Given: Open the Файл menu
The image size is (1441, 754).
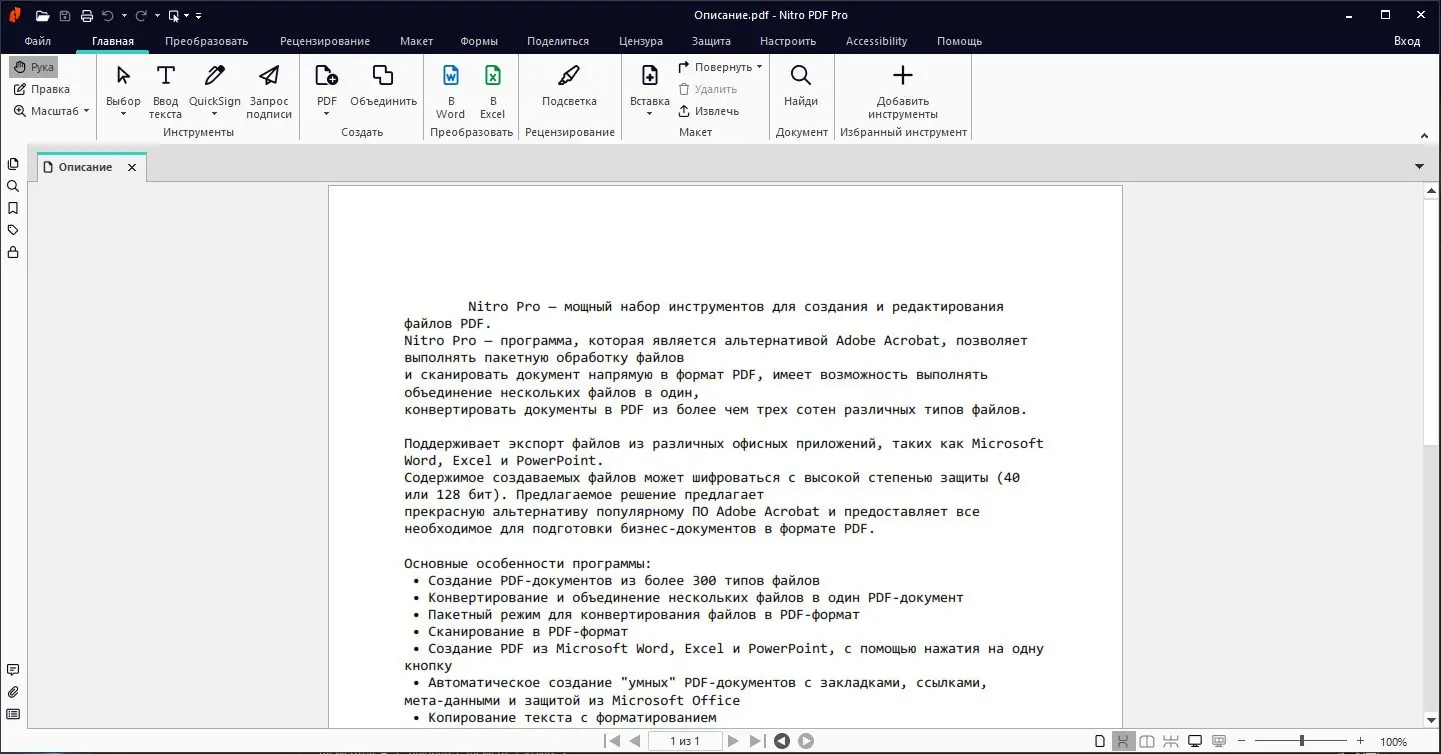Looking at the screenshot, I should coord(37,41).
